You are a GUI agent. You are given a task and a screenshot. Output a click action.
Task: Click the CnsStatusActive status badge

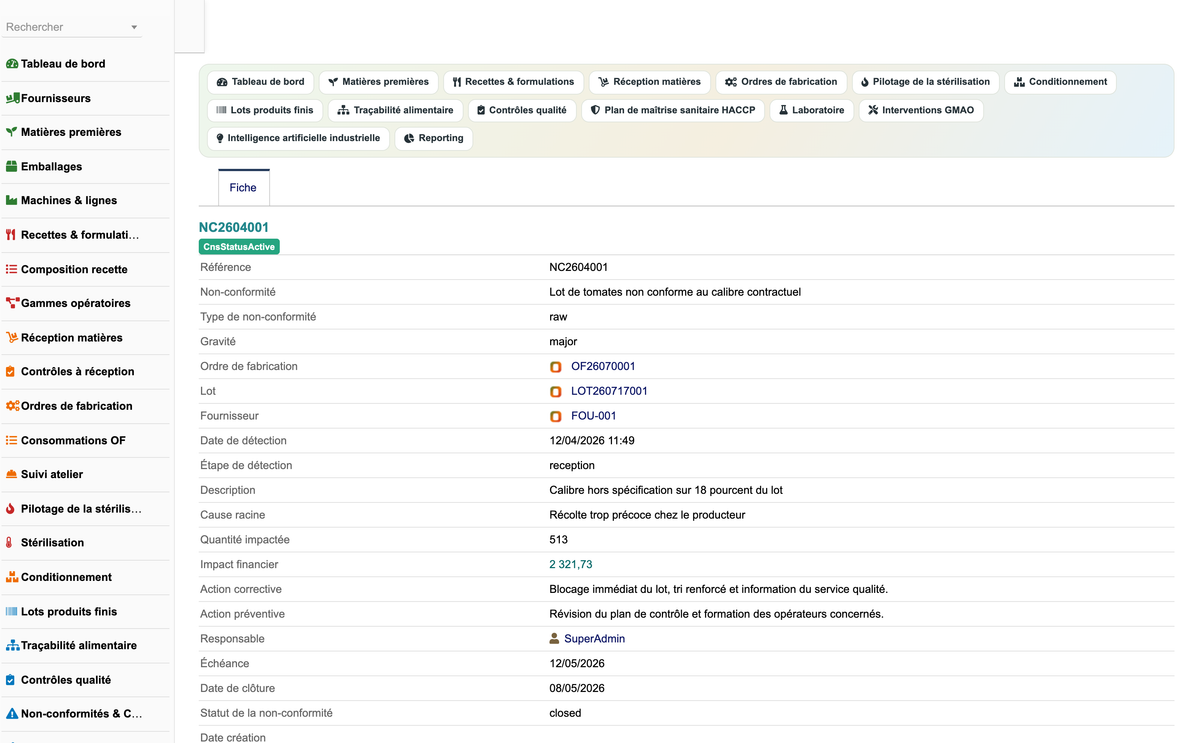click(239, 247)
